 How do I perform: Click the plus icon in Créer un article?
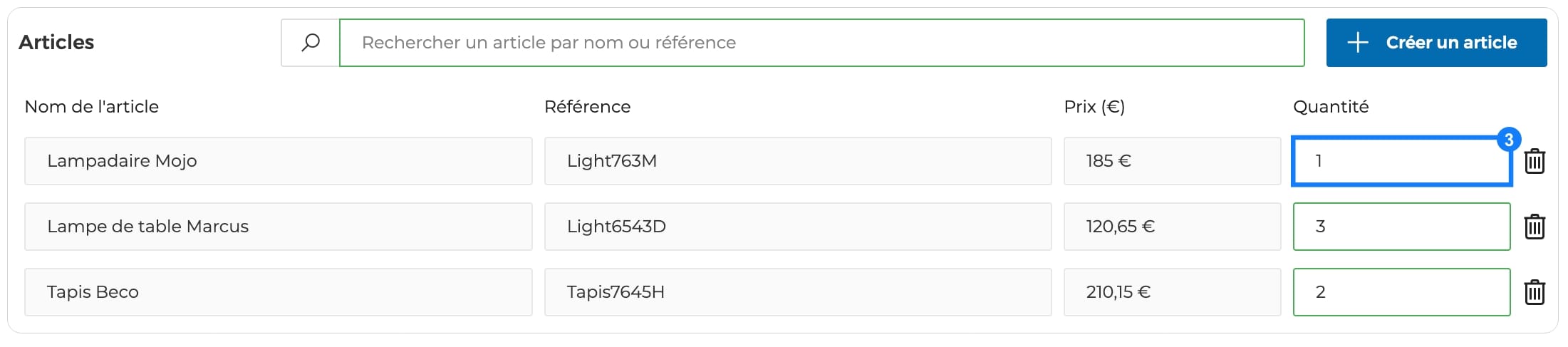pos(1358,43)
